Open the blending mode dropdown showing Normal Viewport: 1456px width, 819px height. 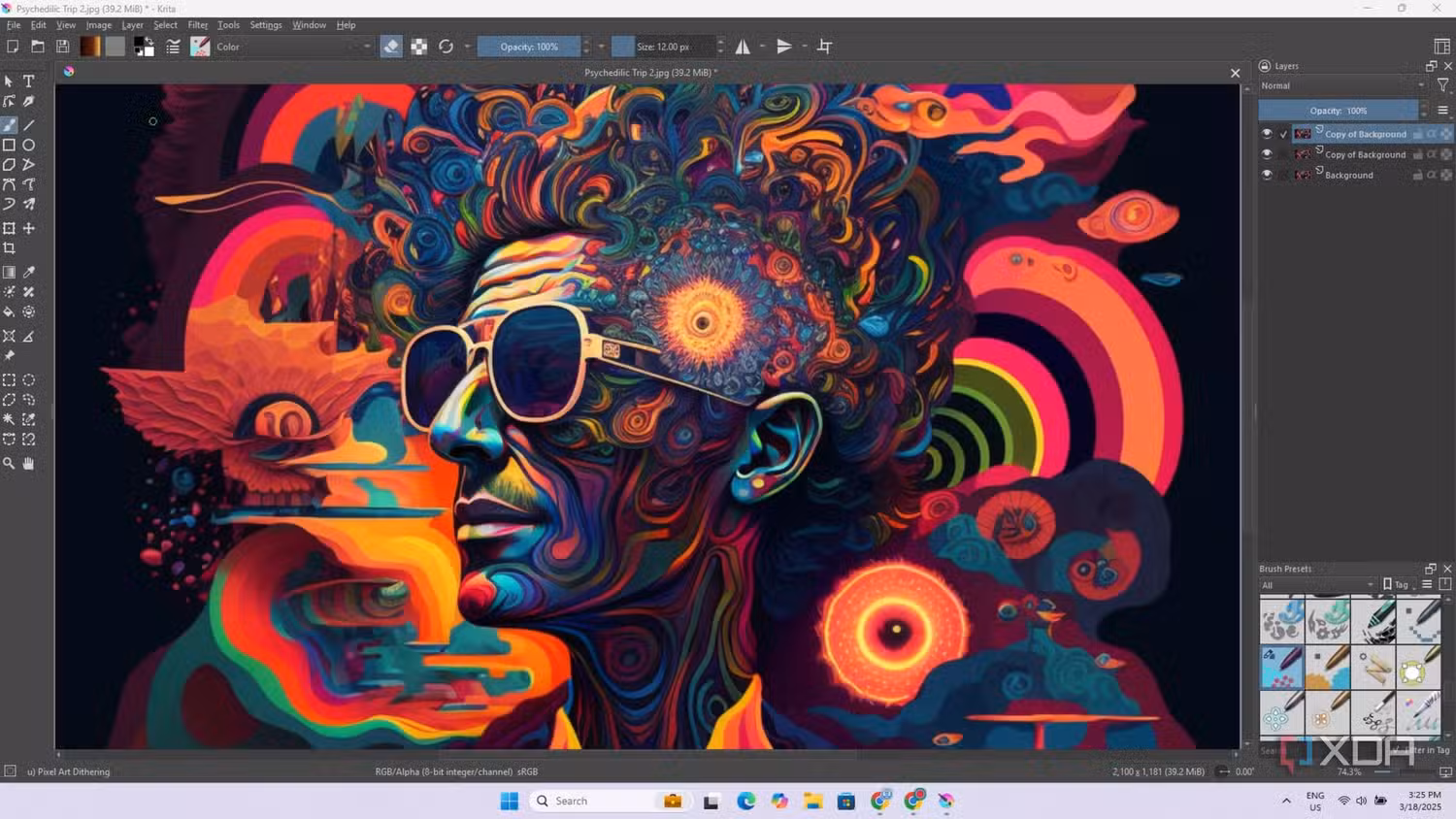click(1340, 85)
